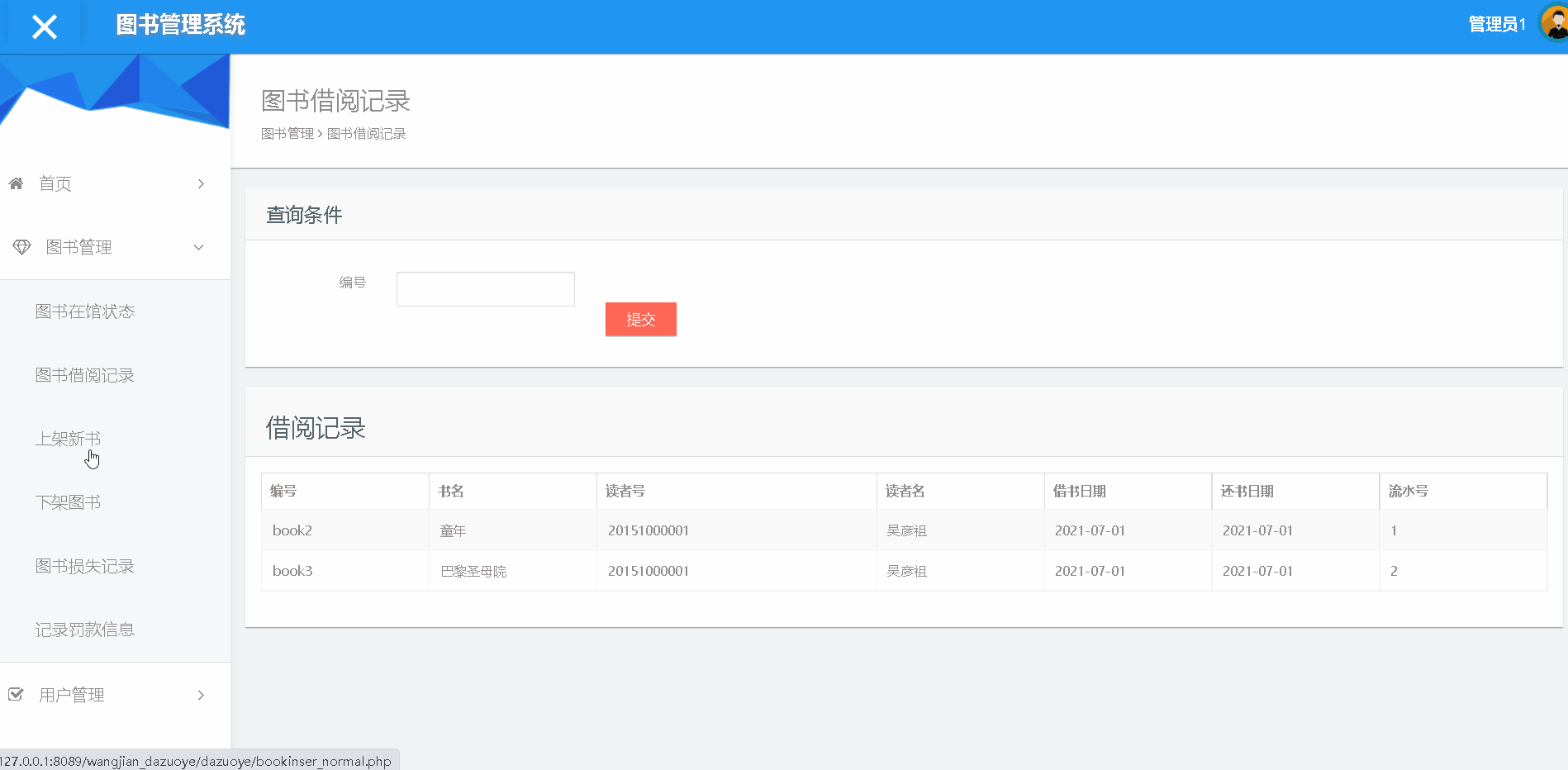The image size is (1568, 770).
Task: Collapse the 图书管理 chevron arrow
Action: (198, 247)
